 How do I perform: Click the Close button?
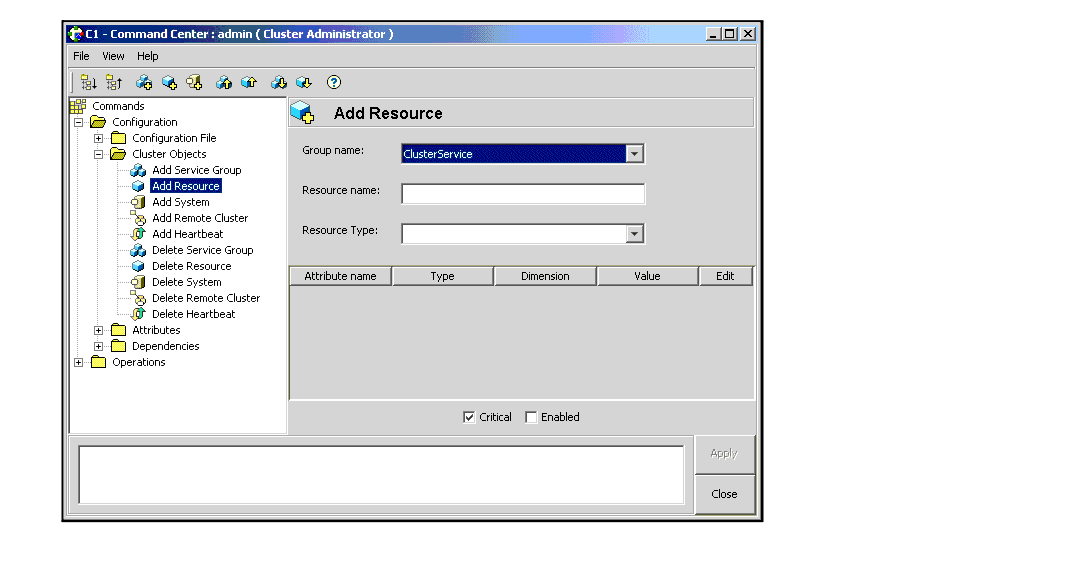click(724, 494)
